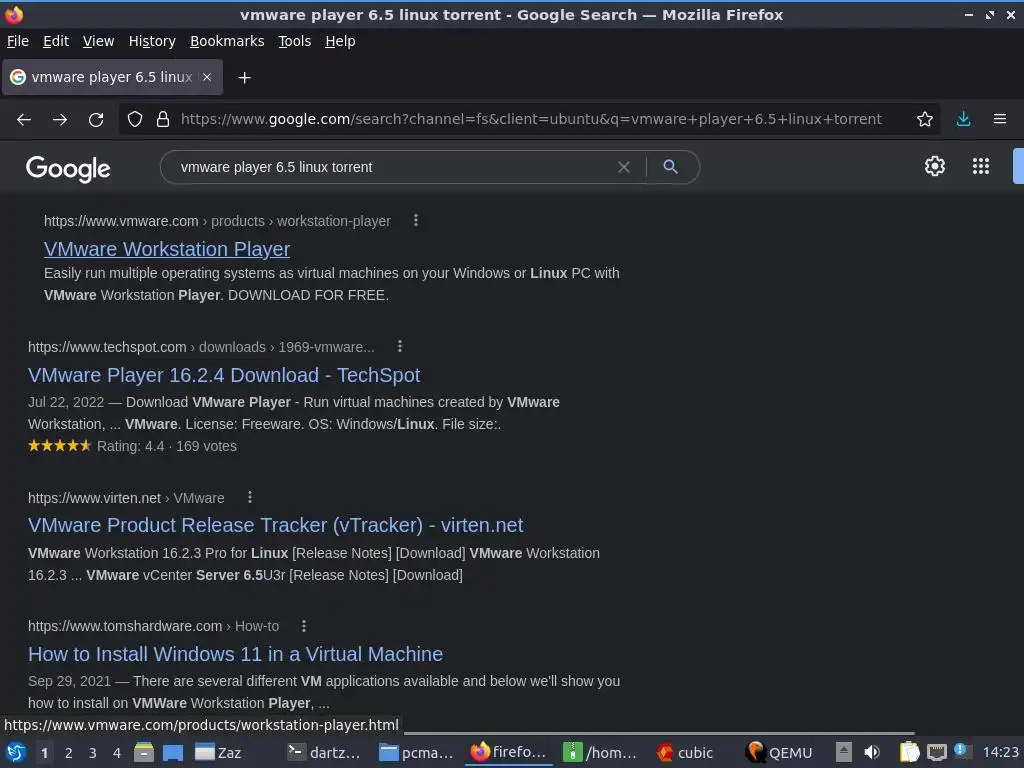
Task: Open the update notifier tray icon
Action: (961, 750)
